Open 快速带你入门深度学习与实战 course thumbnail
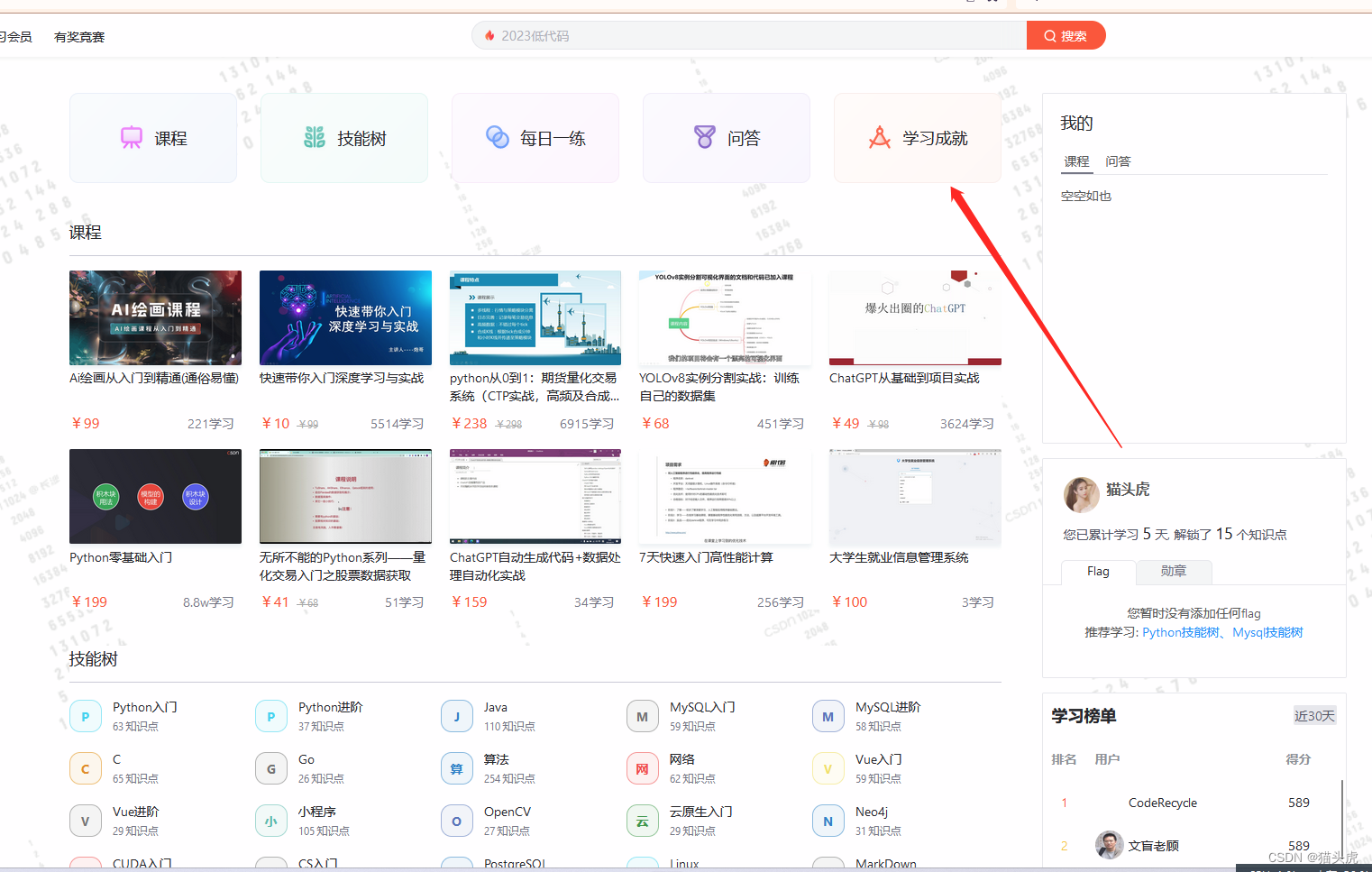The height and width of the screenshot is (872, 1372). click(x=345, y=317)
